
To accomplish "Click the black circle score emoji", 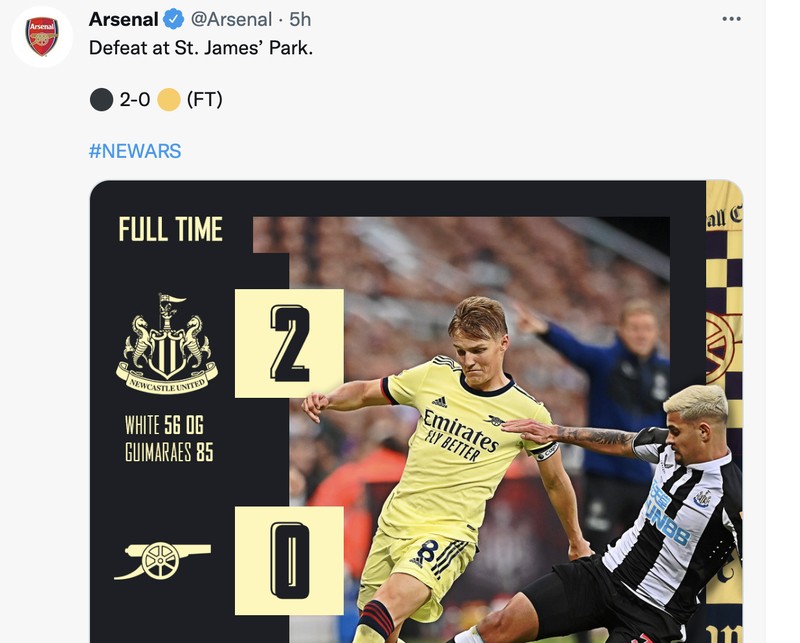I will tap(100, 98).
